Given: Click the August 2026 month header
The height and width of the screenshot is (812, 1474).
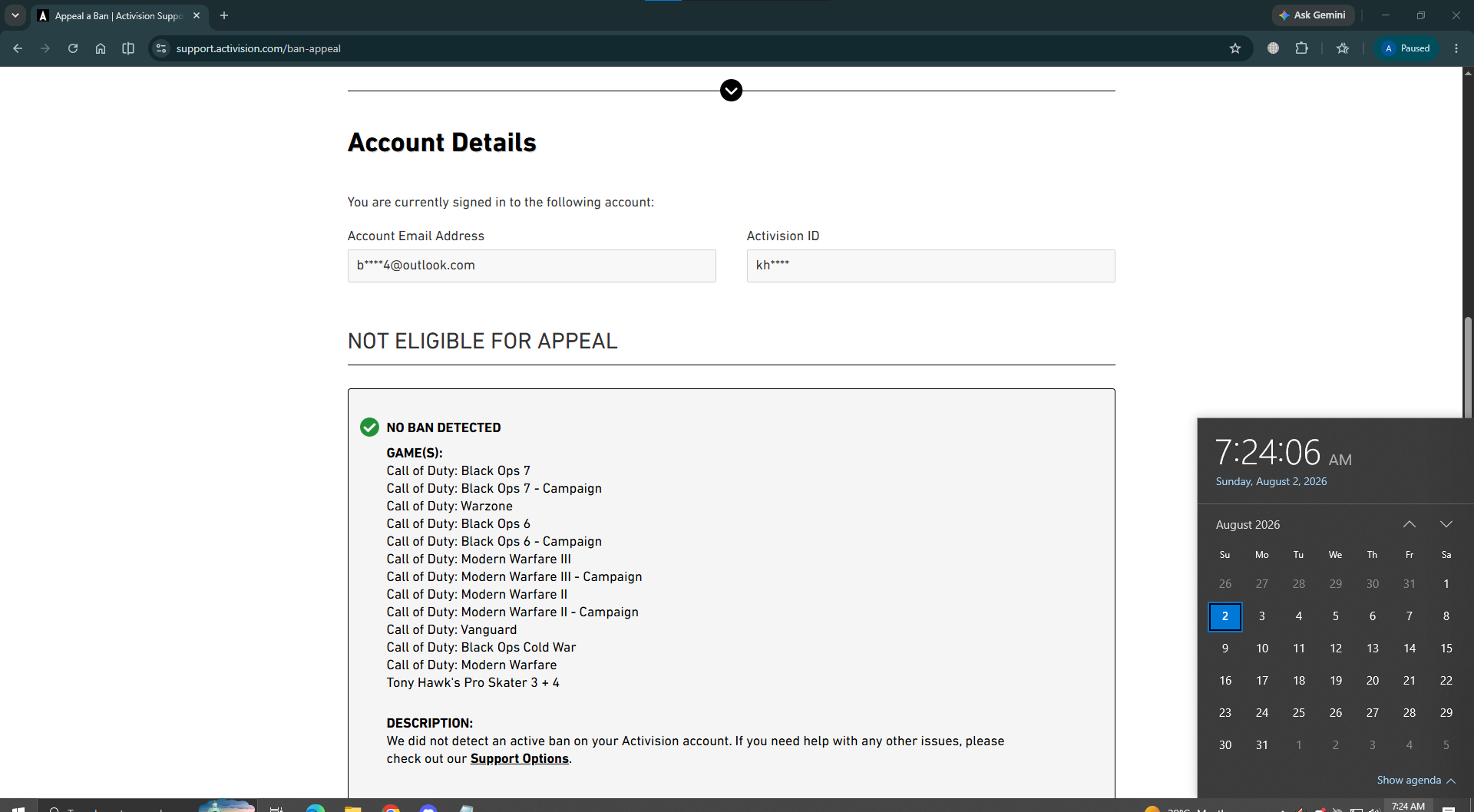Looking at the screenshot, I should pos(1248,524).
